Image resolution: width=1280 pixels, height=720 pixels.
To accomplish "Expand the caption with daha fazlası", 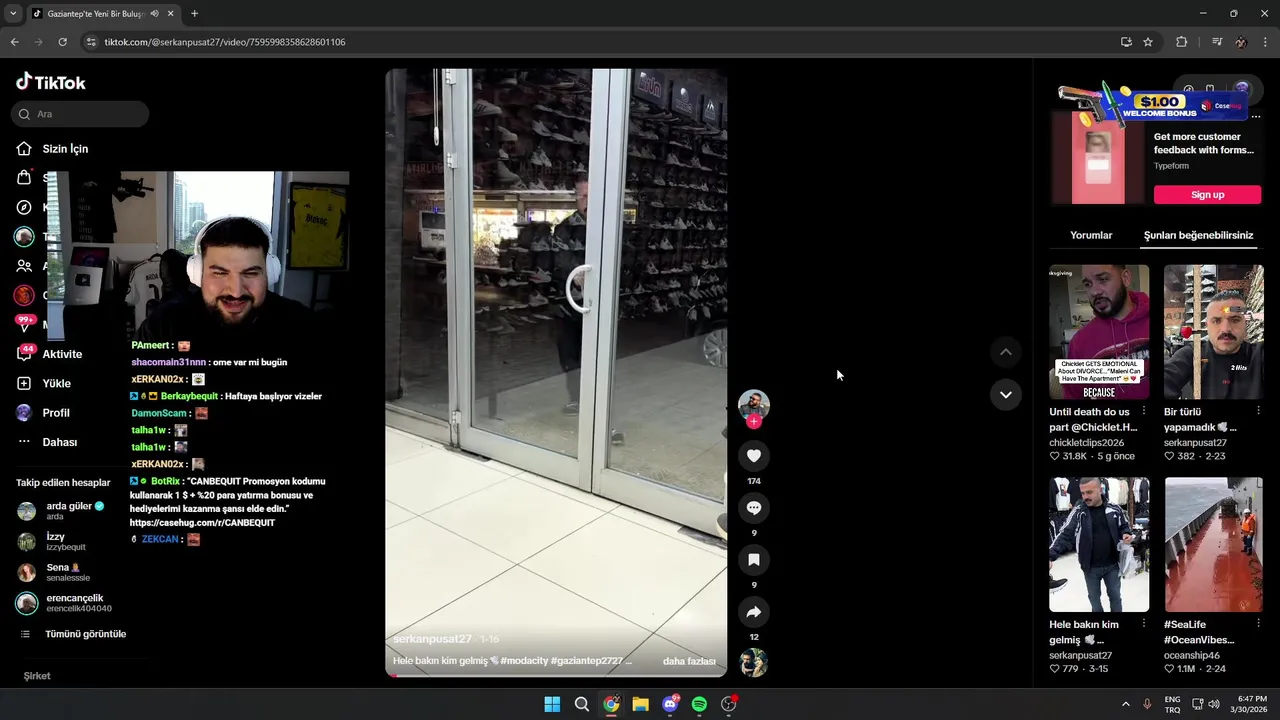I will [689, 661].
